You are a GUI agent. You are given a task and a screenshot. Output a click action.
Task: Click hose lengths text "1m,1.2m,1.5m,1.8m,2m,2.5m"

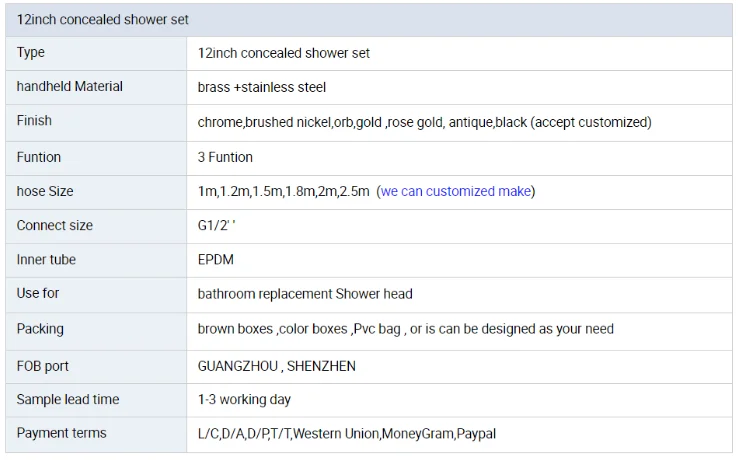(x=284, y=191)
